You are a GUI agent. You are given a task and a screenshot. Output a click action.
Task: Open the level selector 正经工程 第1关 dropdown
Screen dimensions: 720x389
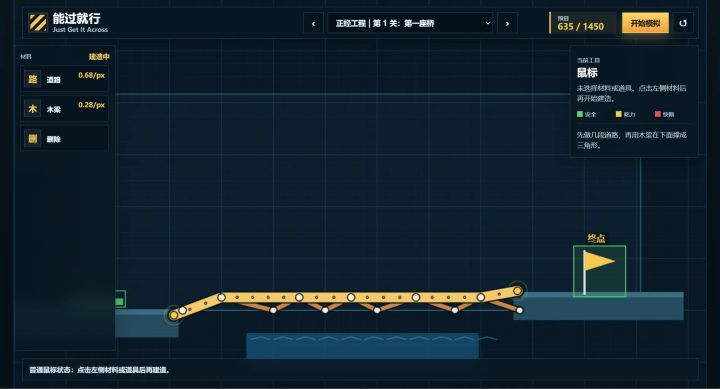[410, 23]
